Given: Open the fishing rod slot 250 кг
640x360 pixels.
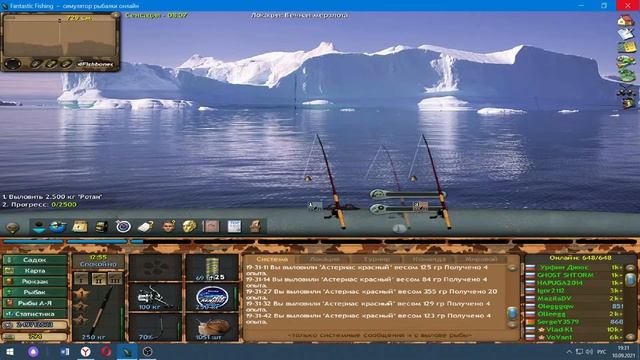Looking at the screenshot, I should coord(98,313).
